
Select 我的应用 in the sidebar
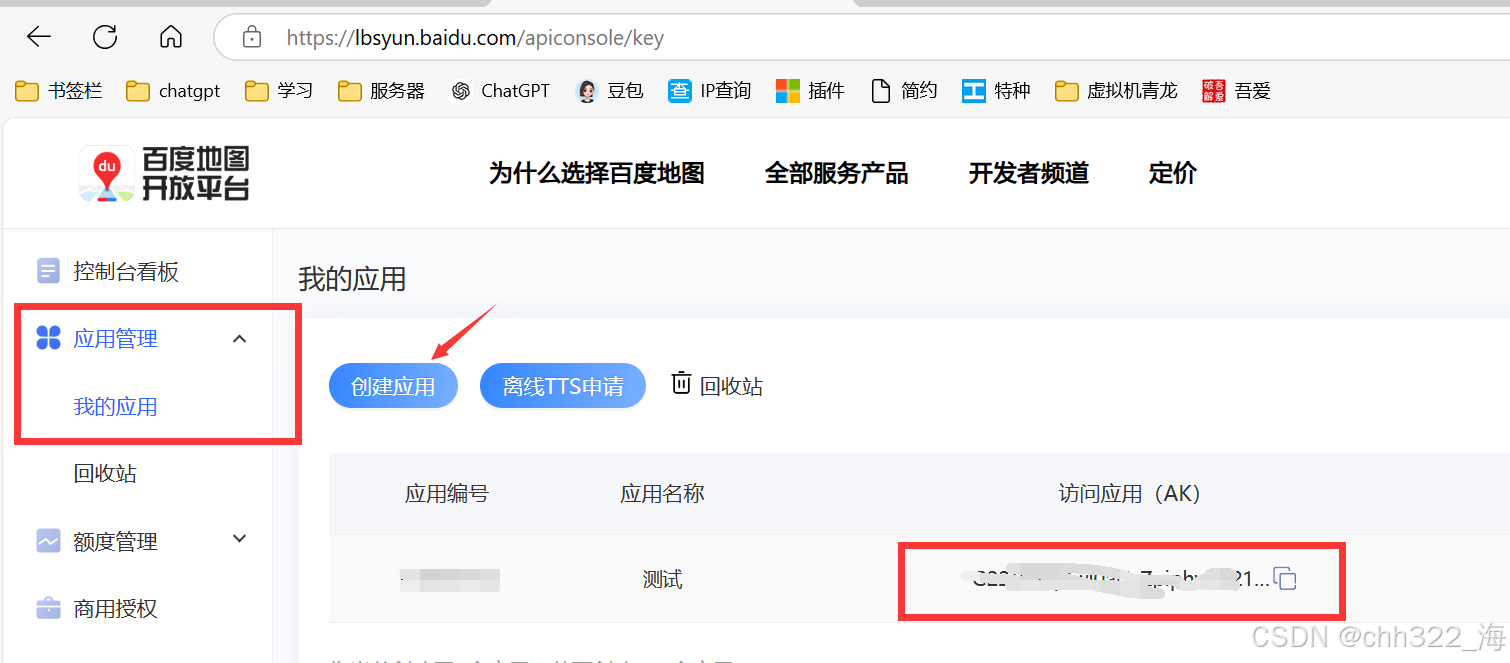115,406
